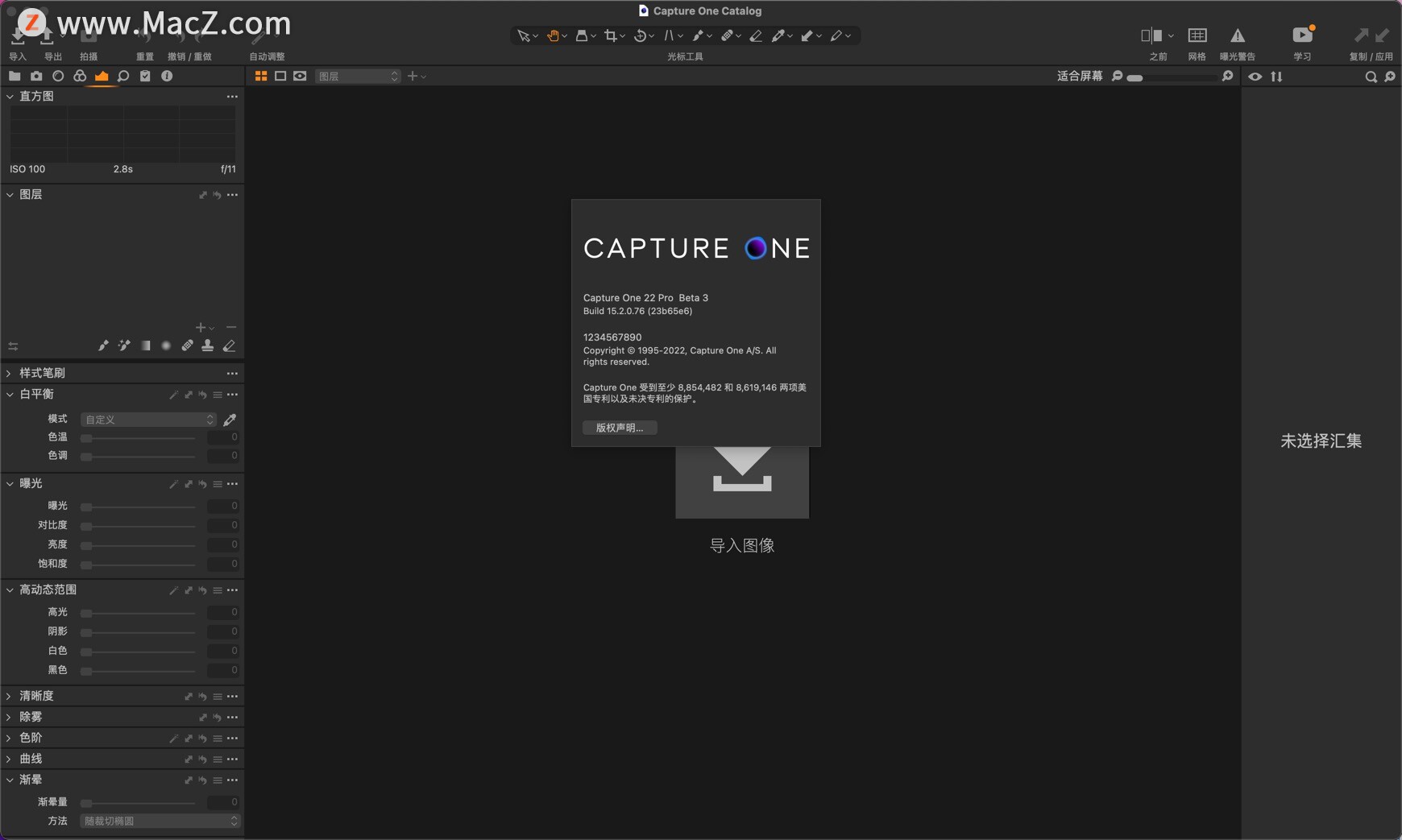Open Exposure panel presets list icon
Viewport: 1402px width, 840px height.
pos(218,484)
